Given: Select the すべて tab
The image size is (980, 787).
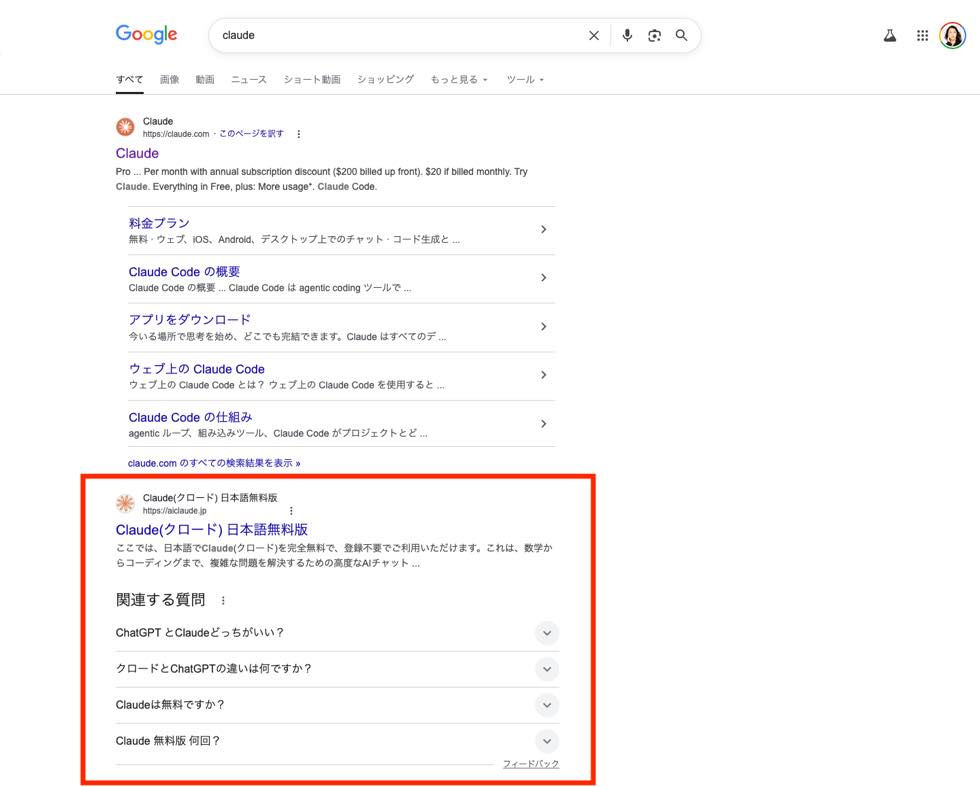Looking at the screenshot, I should [x=129, y=79].
